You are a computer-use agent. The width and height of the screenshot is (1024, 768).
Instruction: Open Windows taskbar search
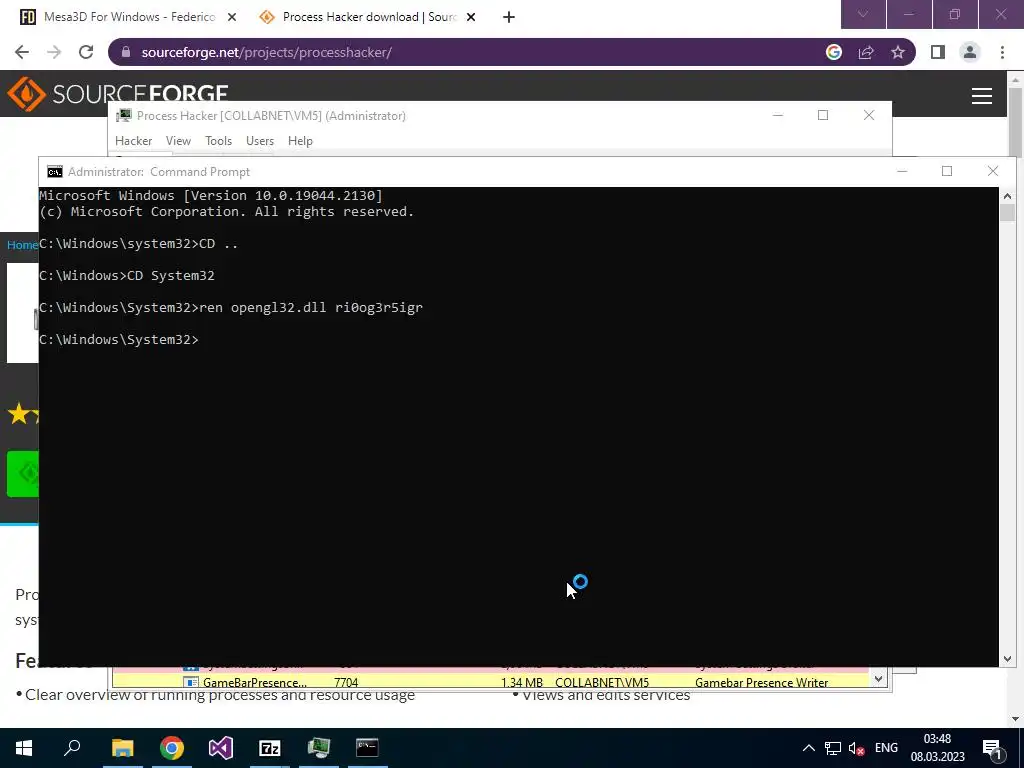pyautogui.click(x=72, y=748)
